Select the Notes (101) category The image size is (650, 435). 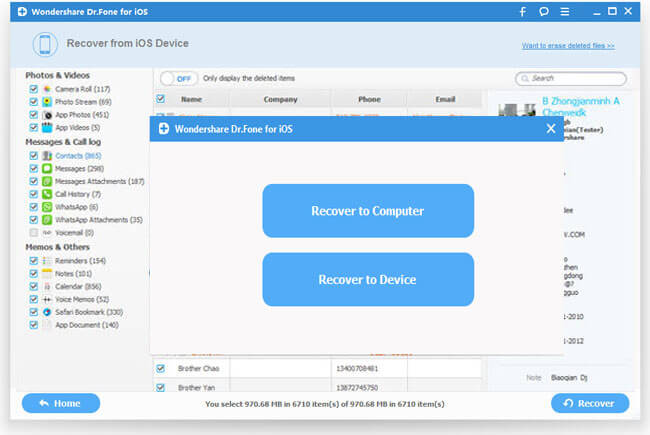(x=73, y=274)
